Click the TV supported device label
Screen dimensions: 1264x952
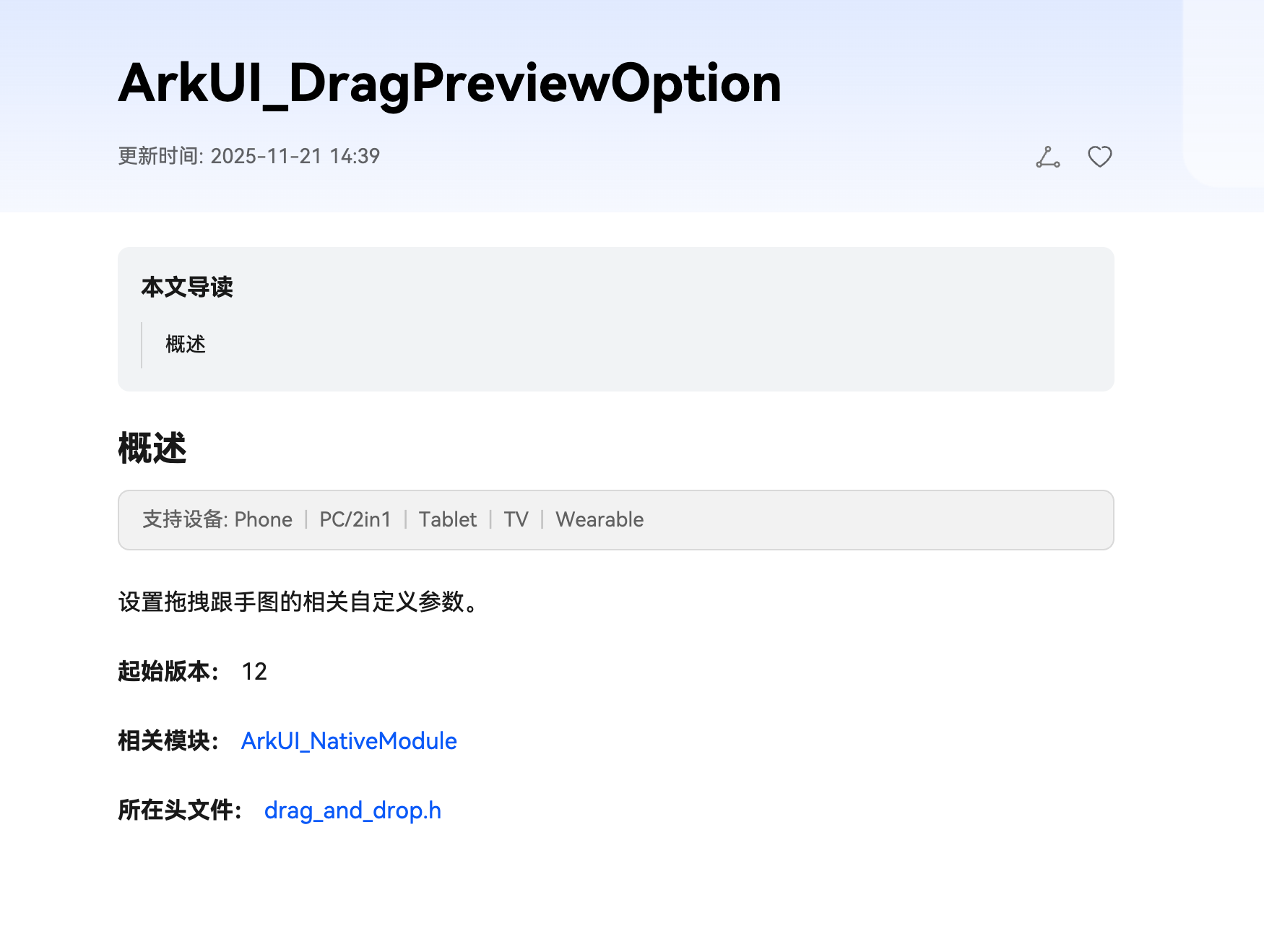coord(516,519)
